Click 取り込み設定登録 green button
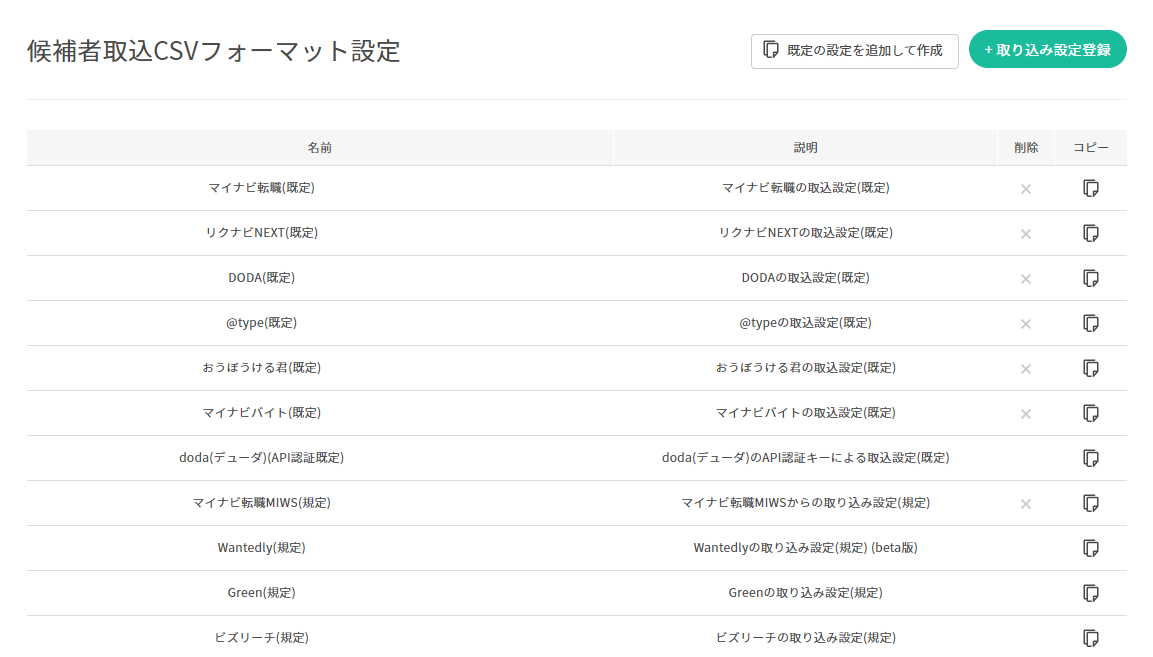 1047,49
